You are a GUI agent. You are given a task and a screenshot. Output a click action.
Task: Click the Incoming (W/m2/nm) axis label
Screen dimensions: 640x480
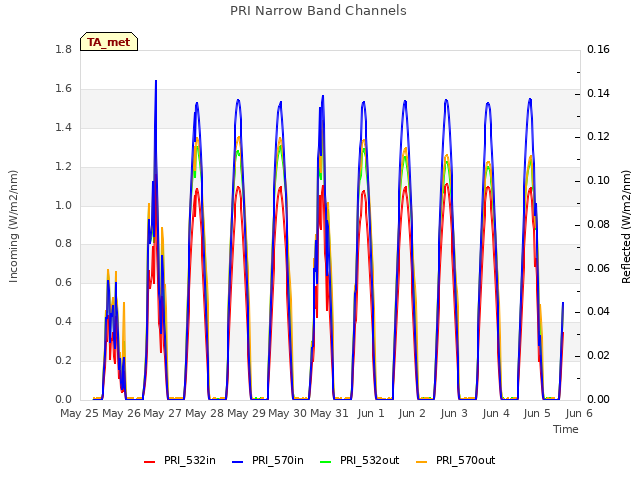(13, 227)
